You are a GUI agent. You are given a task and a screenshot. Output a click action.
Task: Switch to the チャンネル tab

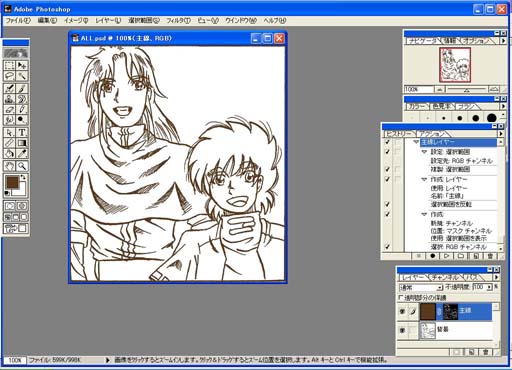coord(445,277)
